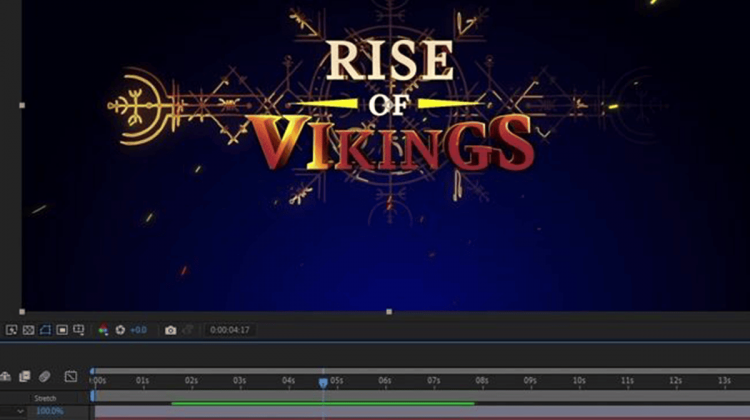This screenshot has width=750, height=420.
Task: Click the Show Snapshot icon
Action: 188,330
